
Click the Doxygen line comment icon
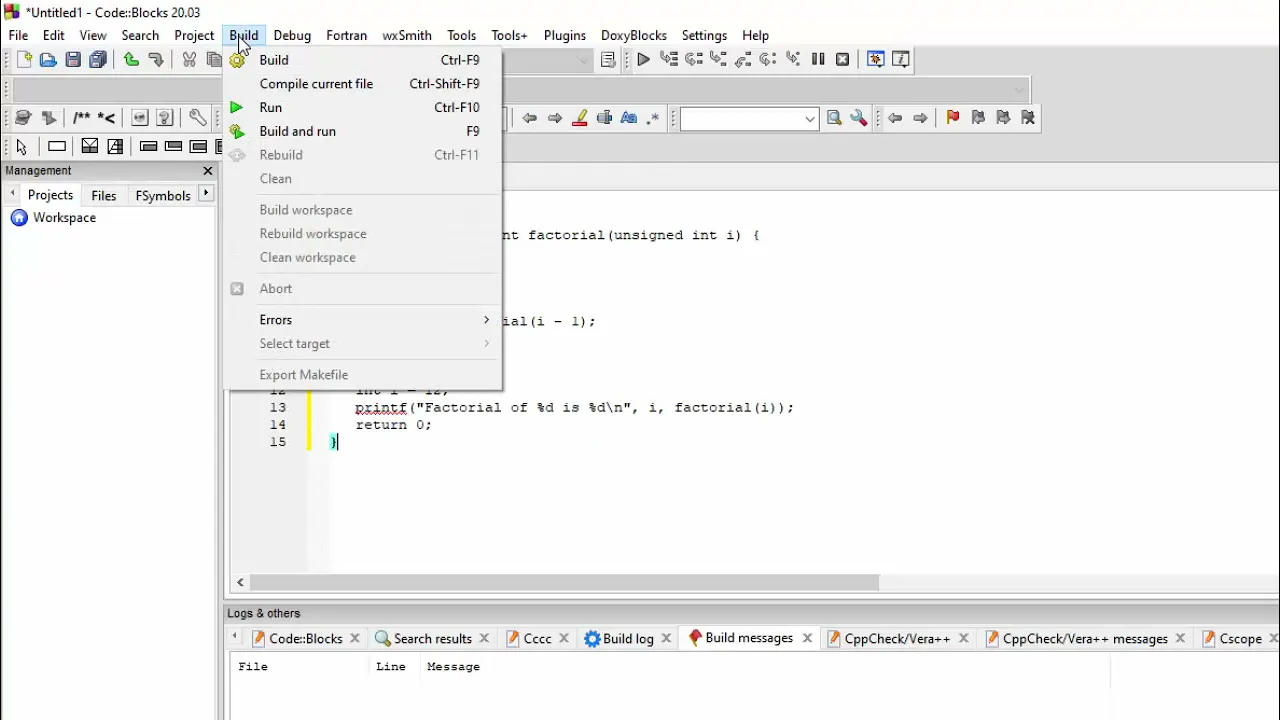pyautogui.click(x=106, y=118)
